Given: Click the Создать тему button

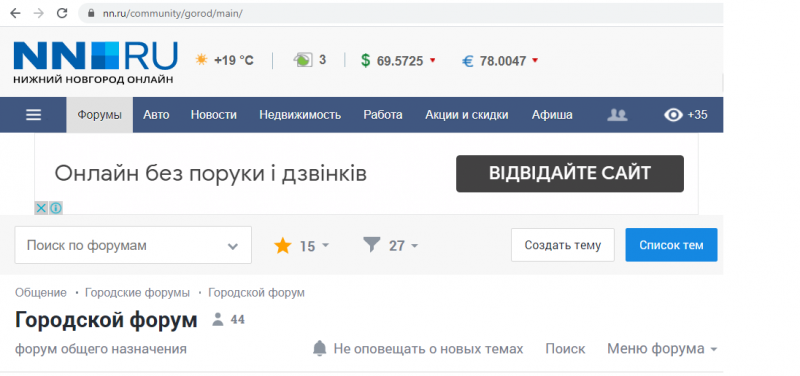Looking at the screenshot, I should click(563, 245).
